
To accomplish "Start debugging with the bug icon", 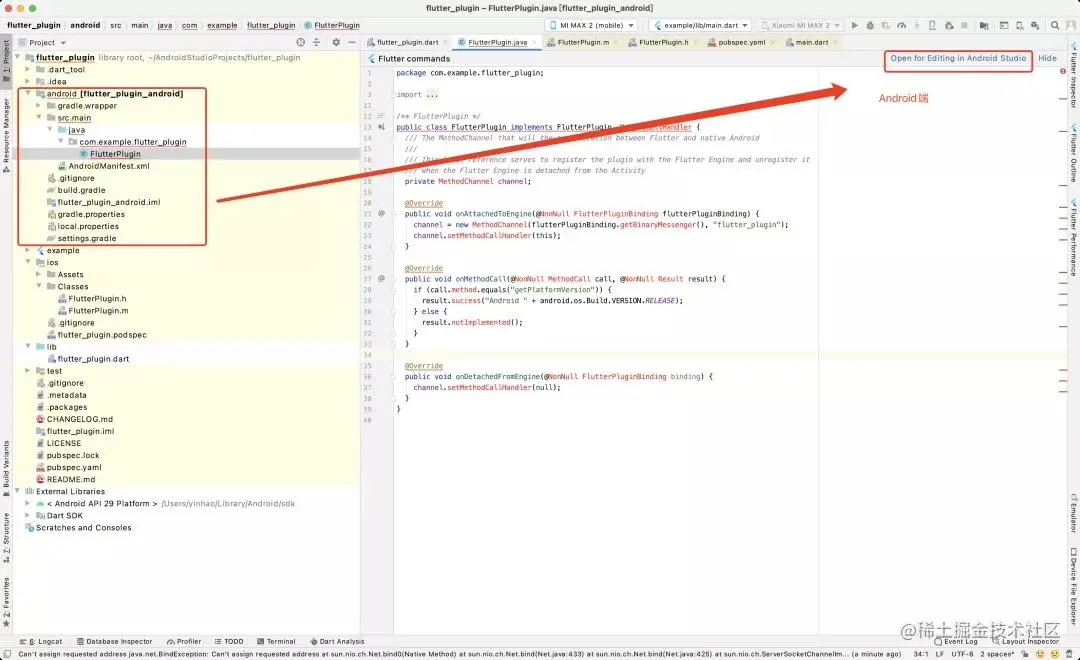I will coord(870,25).
